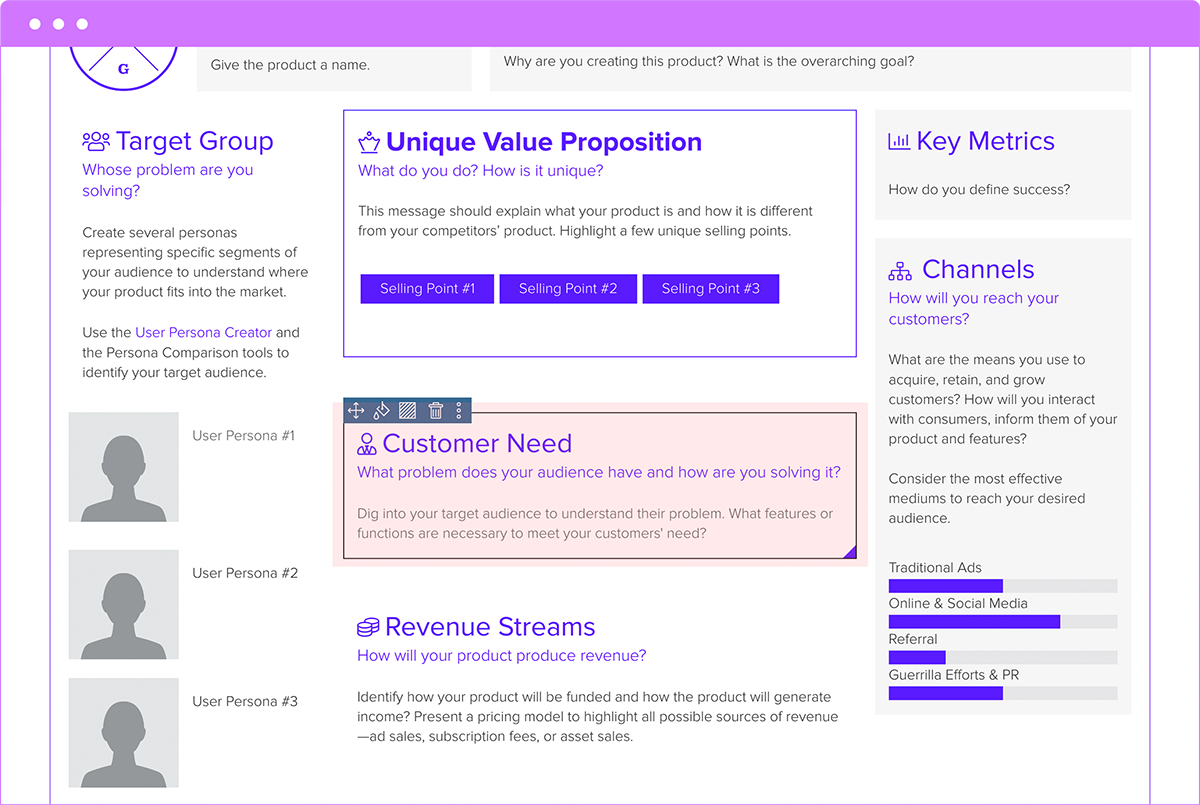Open the fill color paint bucket tool
This screenshot has height=805, width=1200.
pyautogui.click(x=381, y=410)
